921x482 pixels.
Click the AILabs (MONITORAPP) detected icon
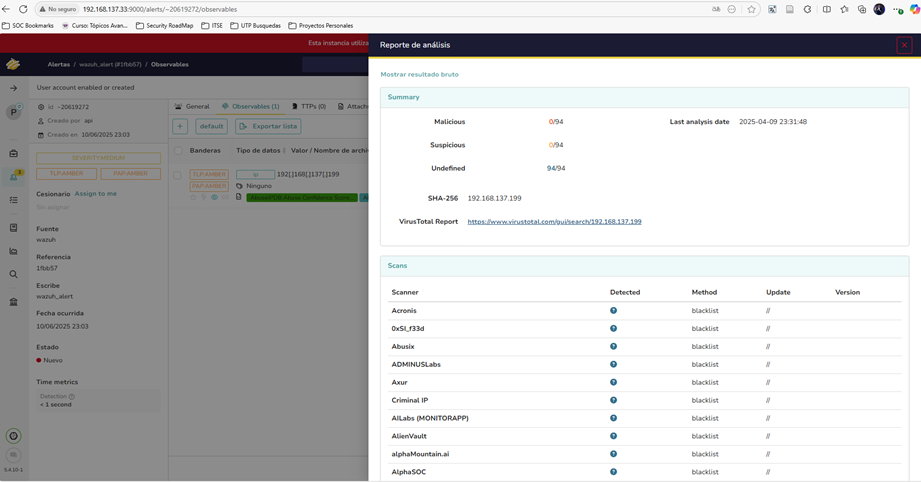pyautogui.click(x=613, y=418)
